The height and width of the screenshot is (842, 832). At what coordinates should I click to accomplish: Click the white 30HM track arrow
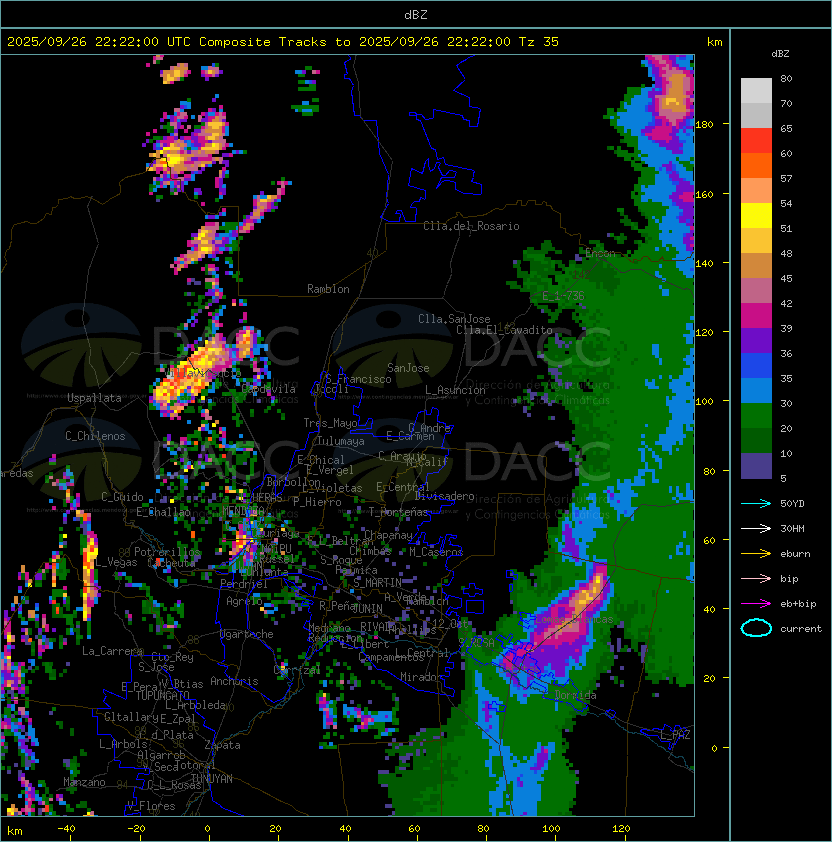click(756, 529)
